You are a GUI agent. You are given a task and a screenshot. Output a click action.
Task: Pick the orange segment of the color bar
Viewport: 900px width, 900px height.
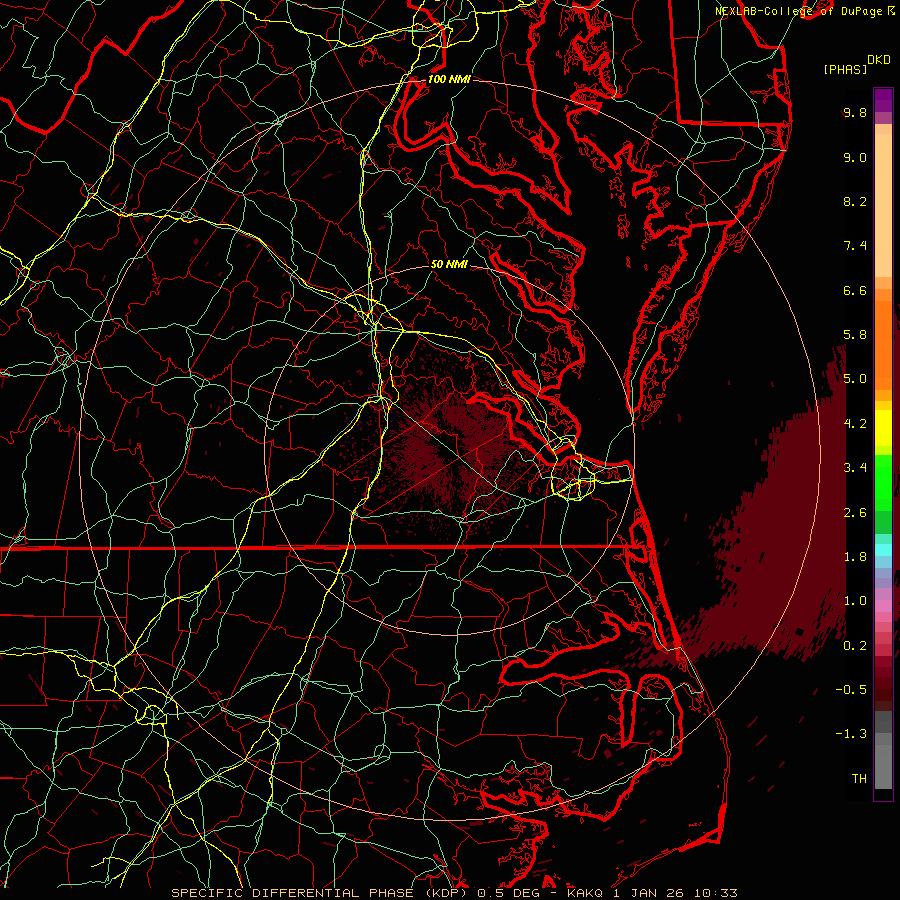[883, 345]
